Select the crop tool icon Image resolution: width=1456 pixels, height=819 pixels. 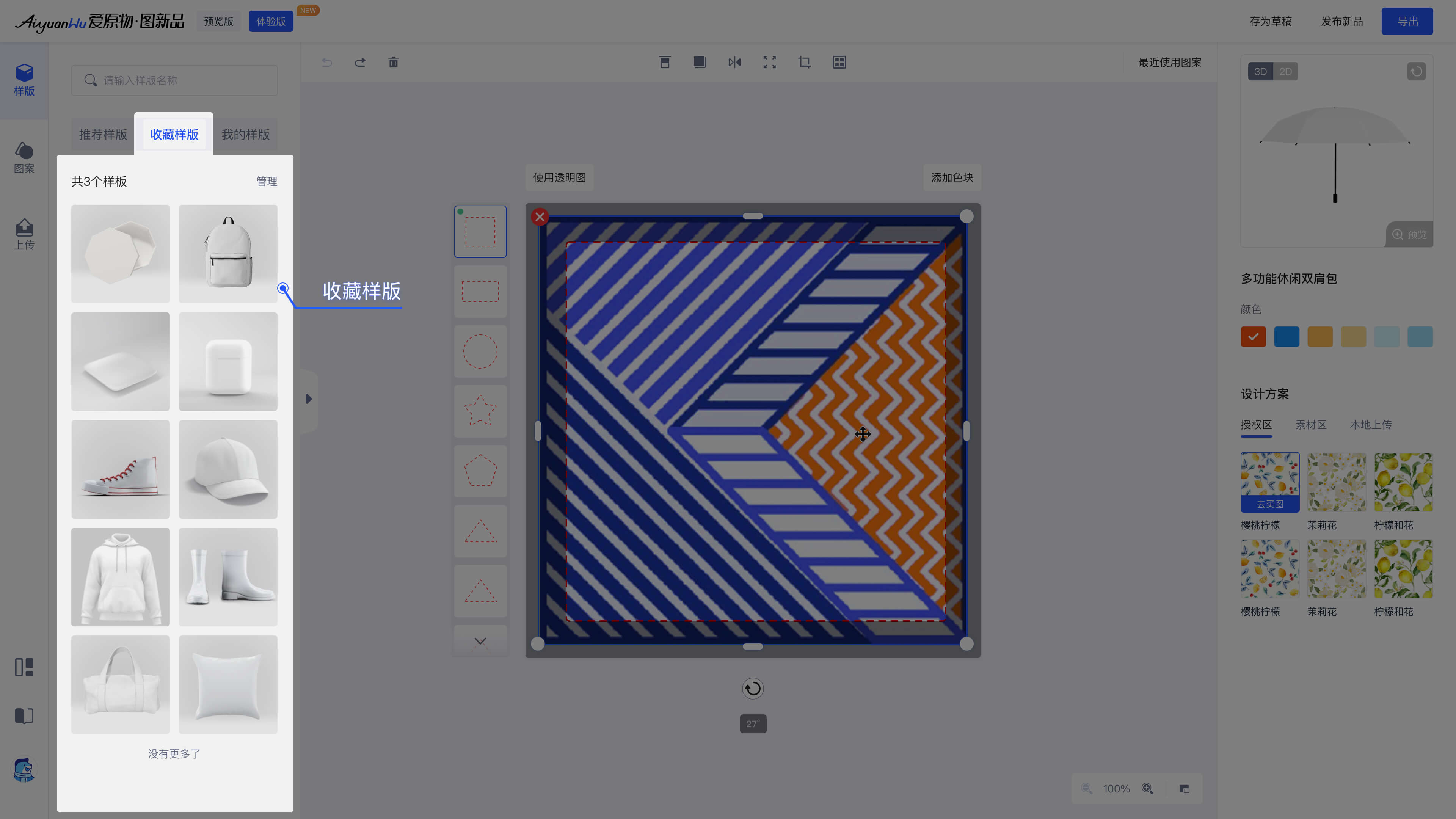804,62
